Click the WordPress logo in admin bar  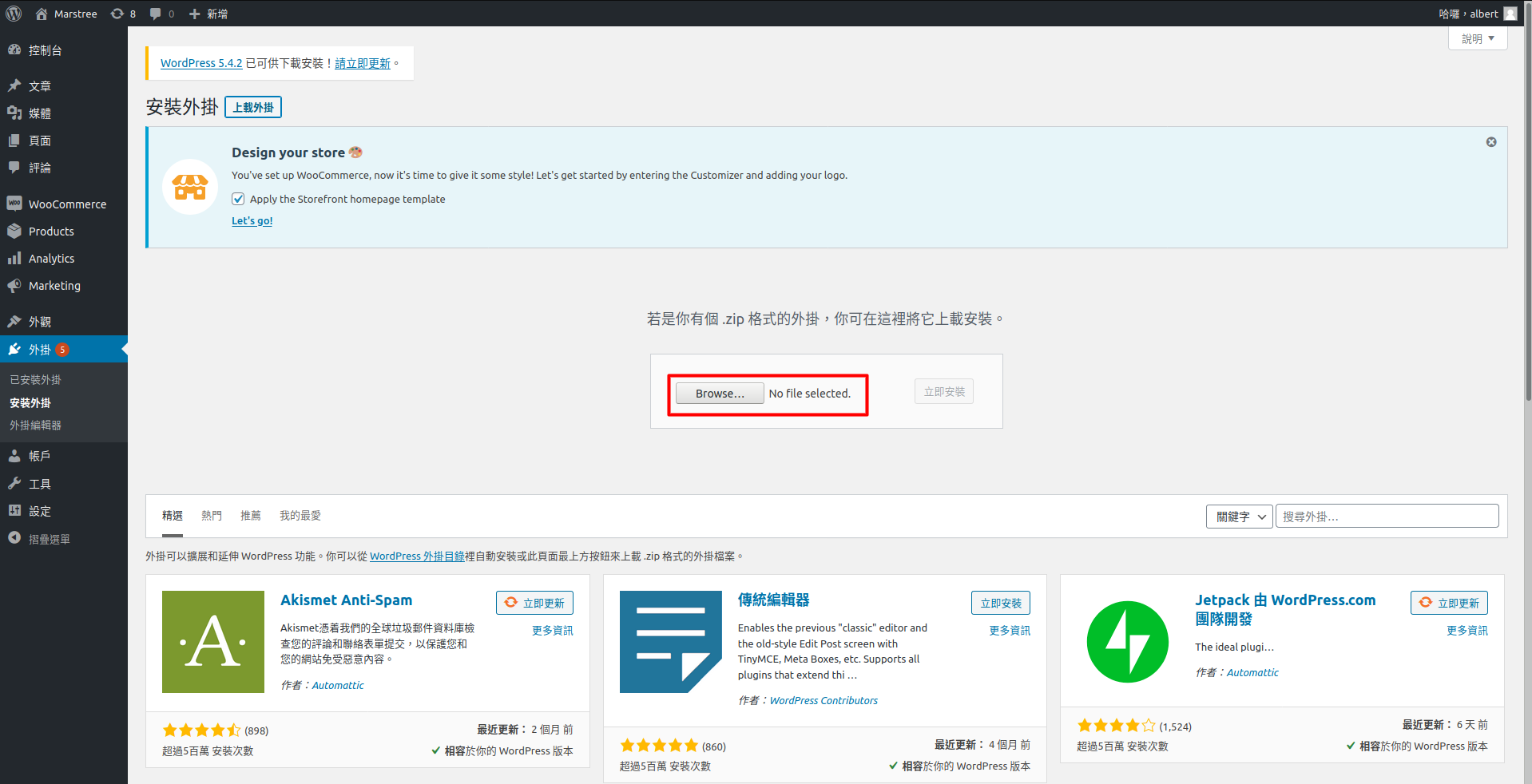click(x=14, y=14)
